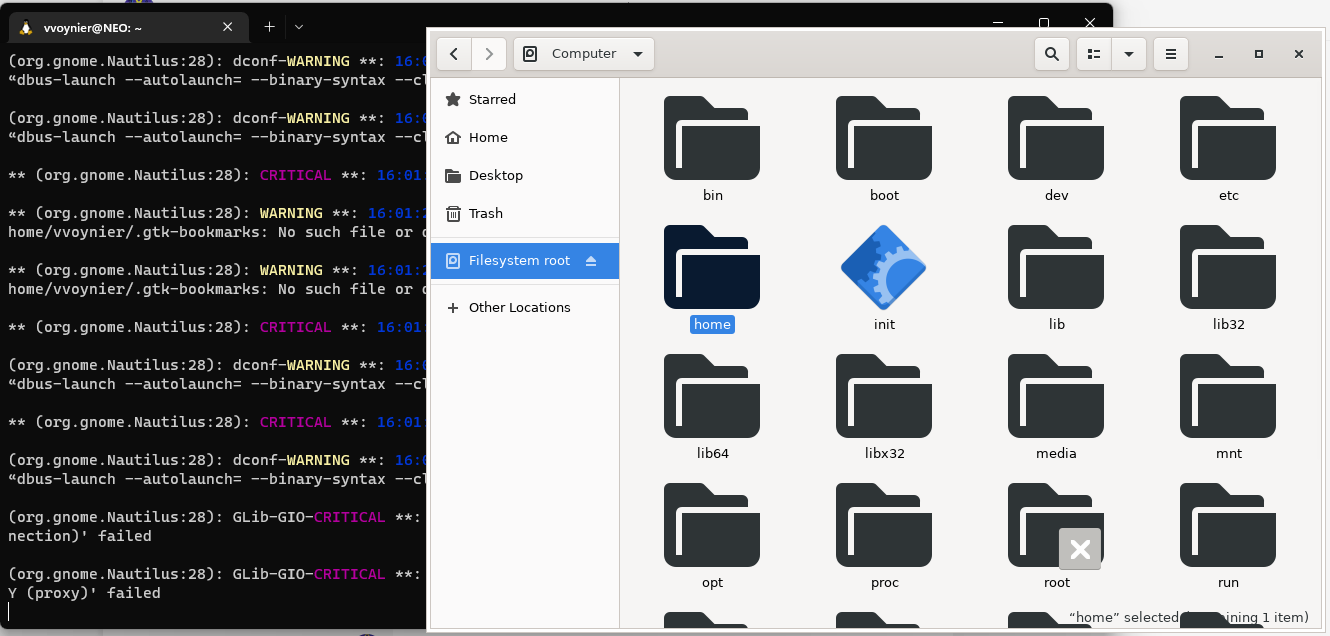Select the vvoynier@NEO terminal tab
Image resolution: width=1330 pixels, height=636 pixels.
point(120,27)
